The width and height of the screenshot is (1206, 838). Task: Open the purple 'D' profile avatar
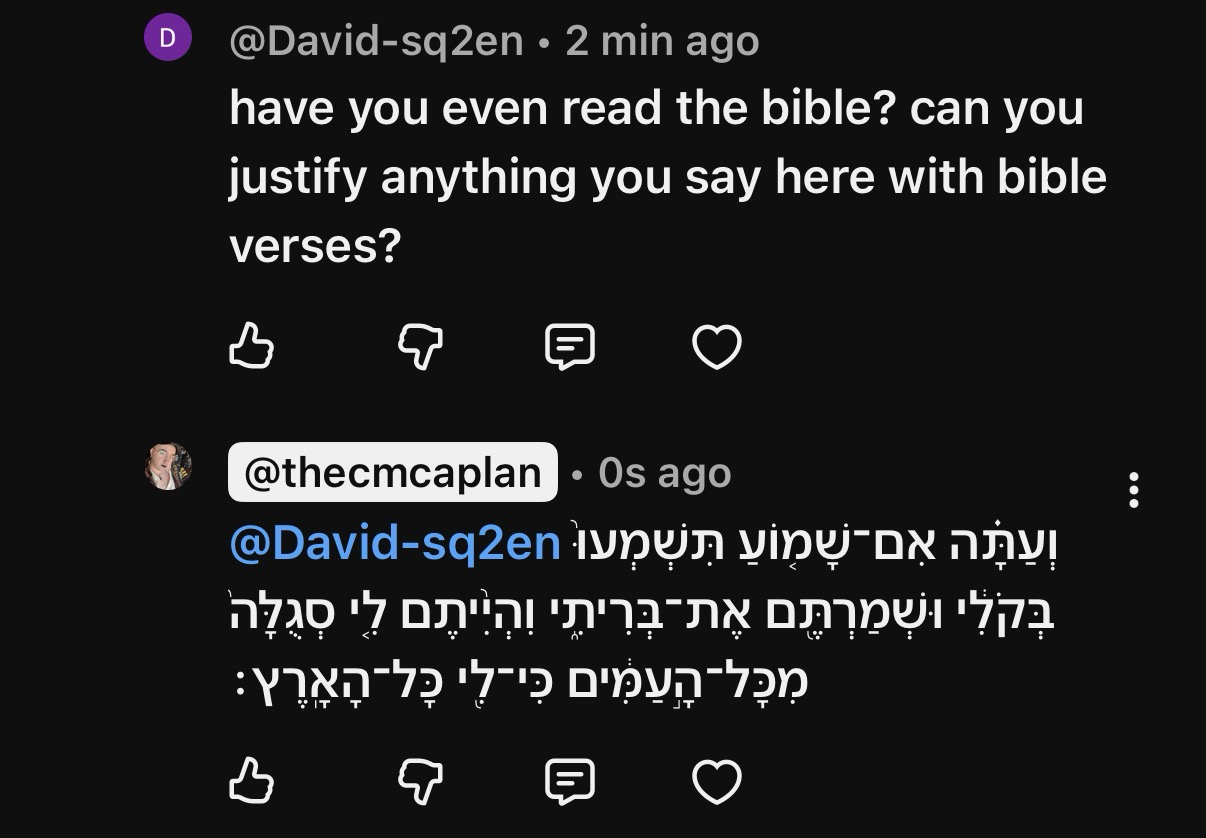[x=168, y=38]
